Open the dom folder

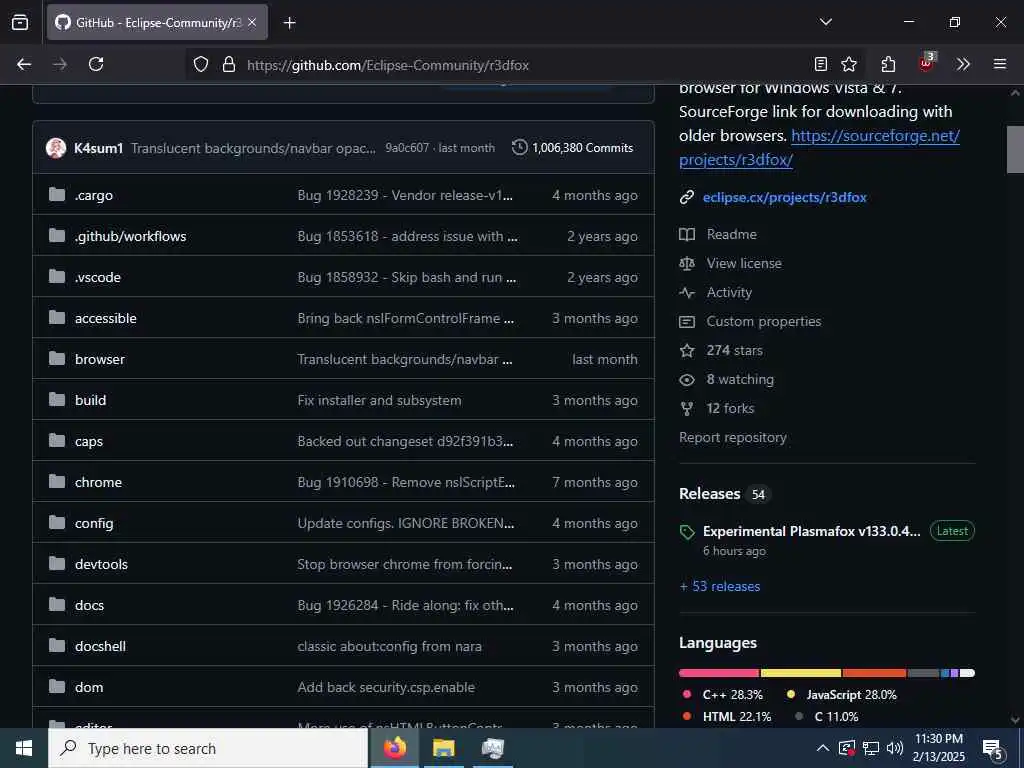pyautogui.click(x=89, y=687)
